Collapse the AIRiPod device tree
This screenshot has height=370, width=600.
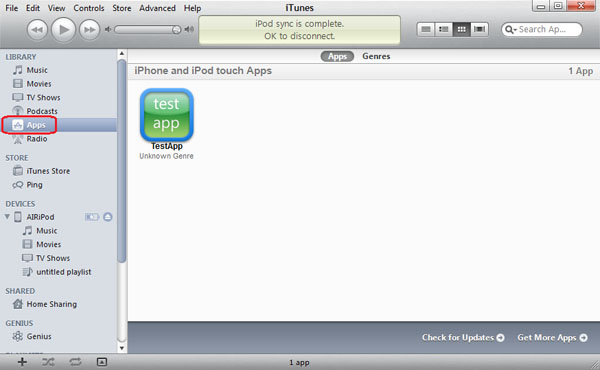(x=7, y=217)
